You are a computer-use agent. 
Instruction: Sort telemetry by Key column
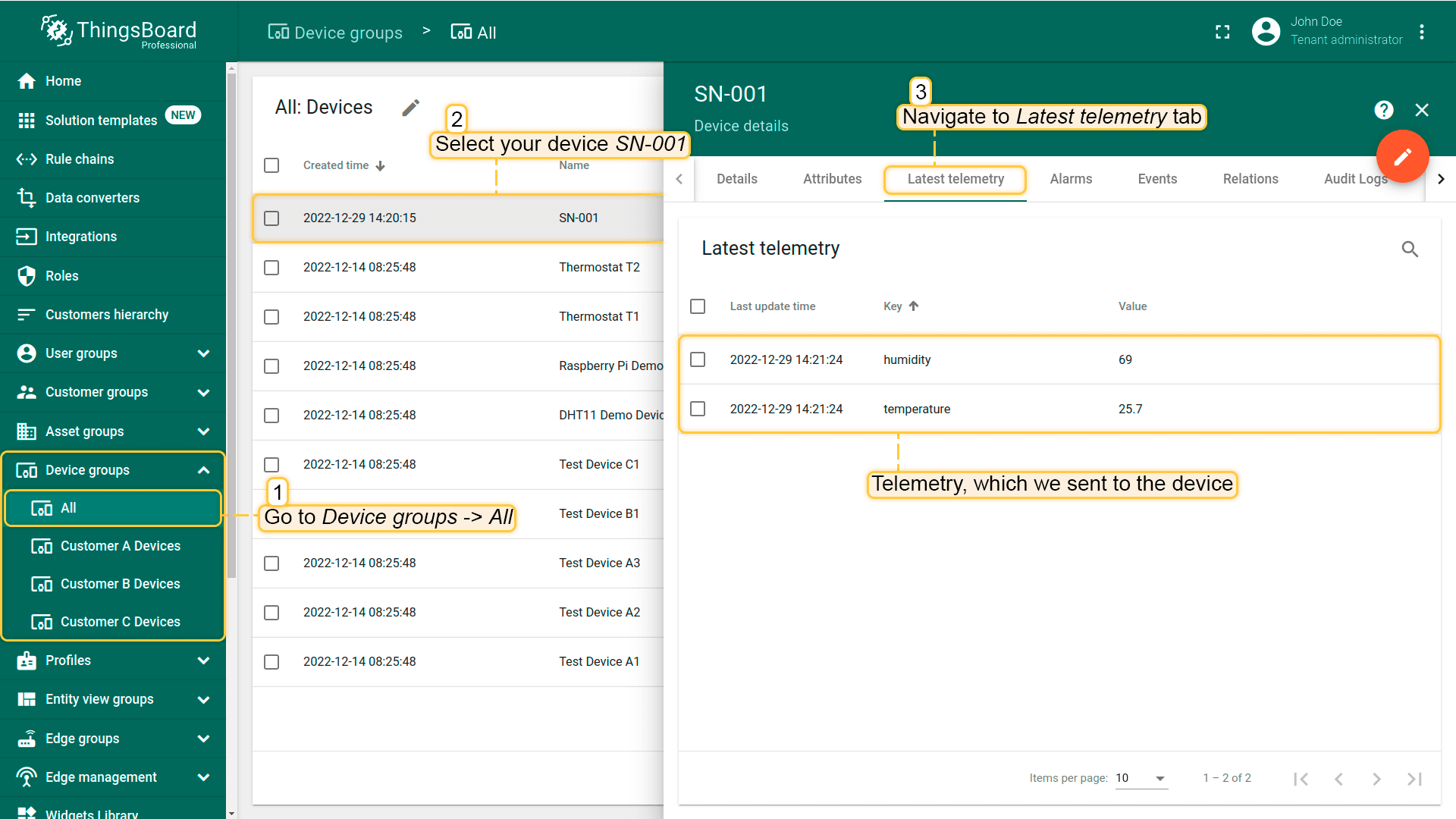[901, 306]
